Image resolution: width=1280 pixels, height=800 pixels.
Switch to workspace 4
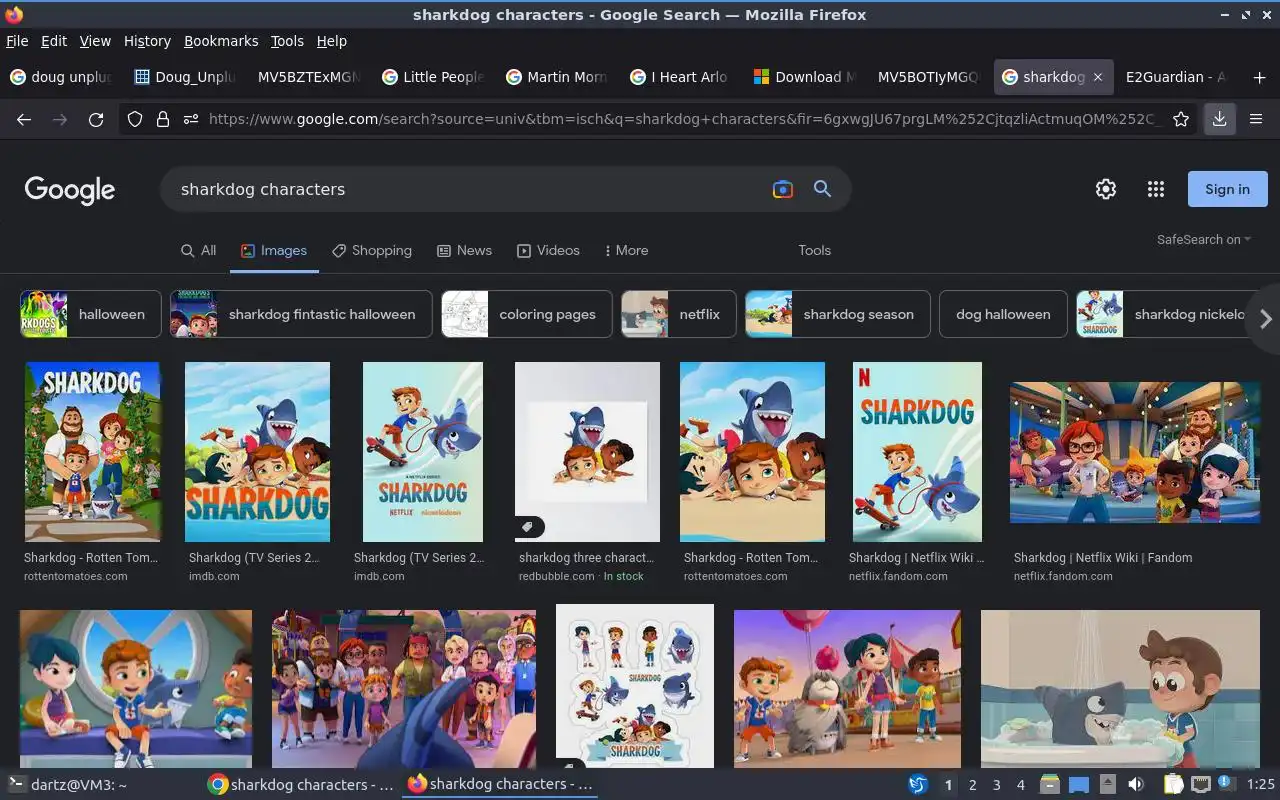pos(1020,785)
